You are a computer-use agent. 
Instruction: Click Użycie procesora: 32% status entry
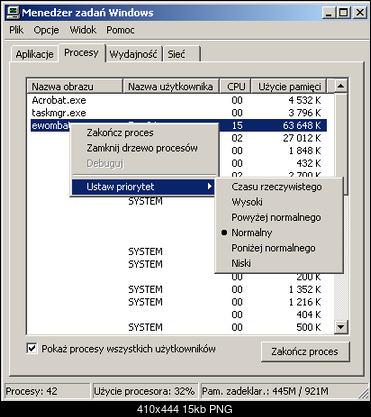coord(145,391)
